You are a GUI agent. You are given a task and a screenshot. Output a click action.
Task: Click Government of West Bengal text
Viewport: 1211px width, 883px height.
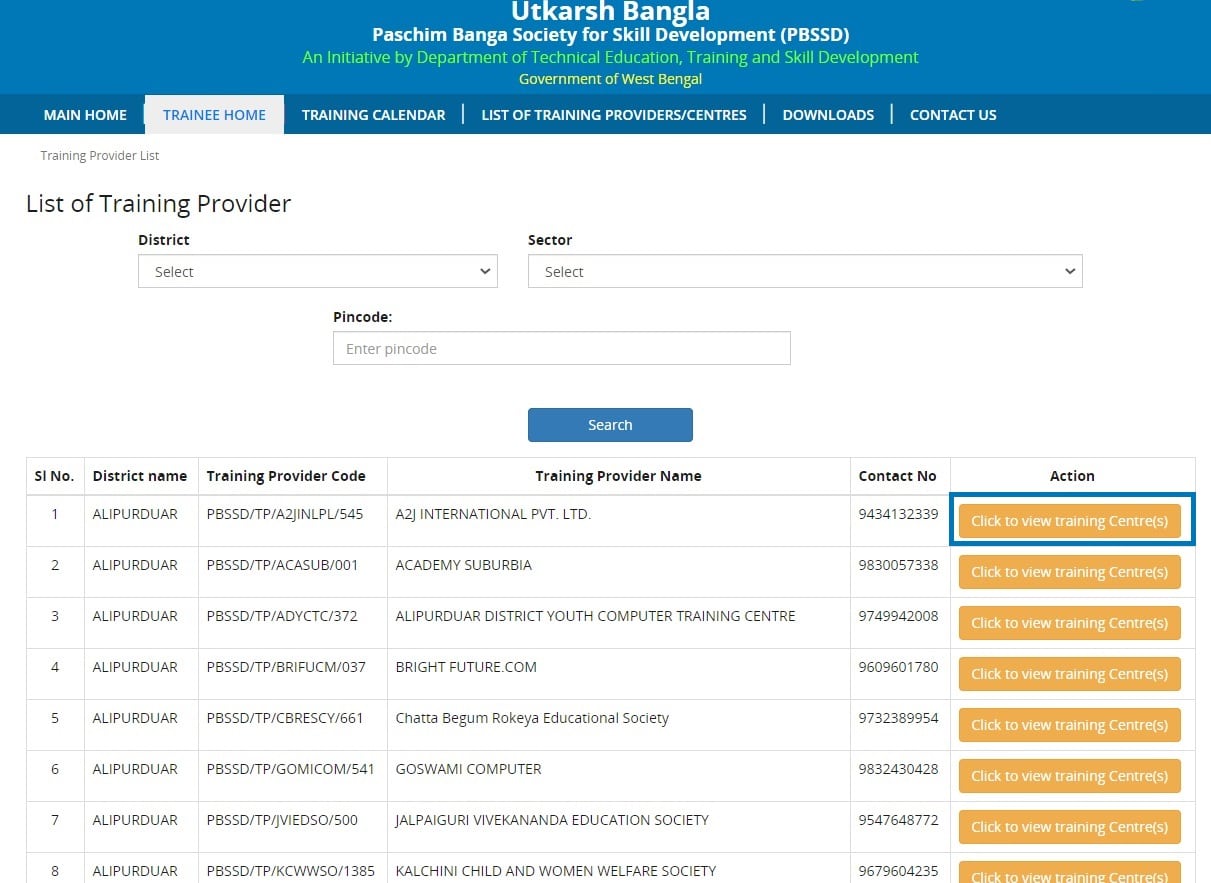(x=610, y=79)
